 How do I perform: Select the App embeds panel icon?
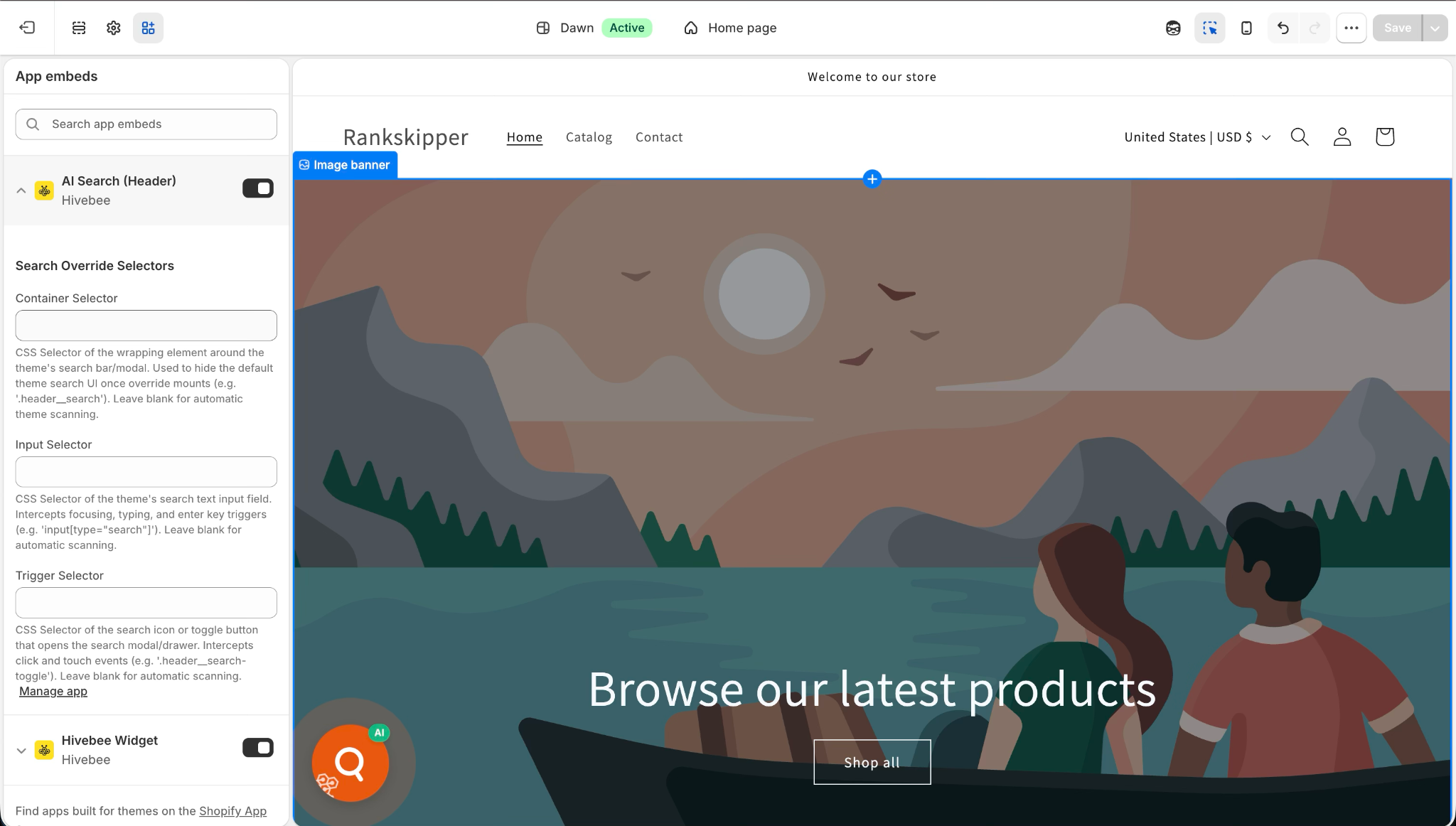point(148,28)
